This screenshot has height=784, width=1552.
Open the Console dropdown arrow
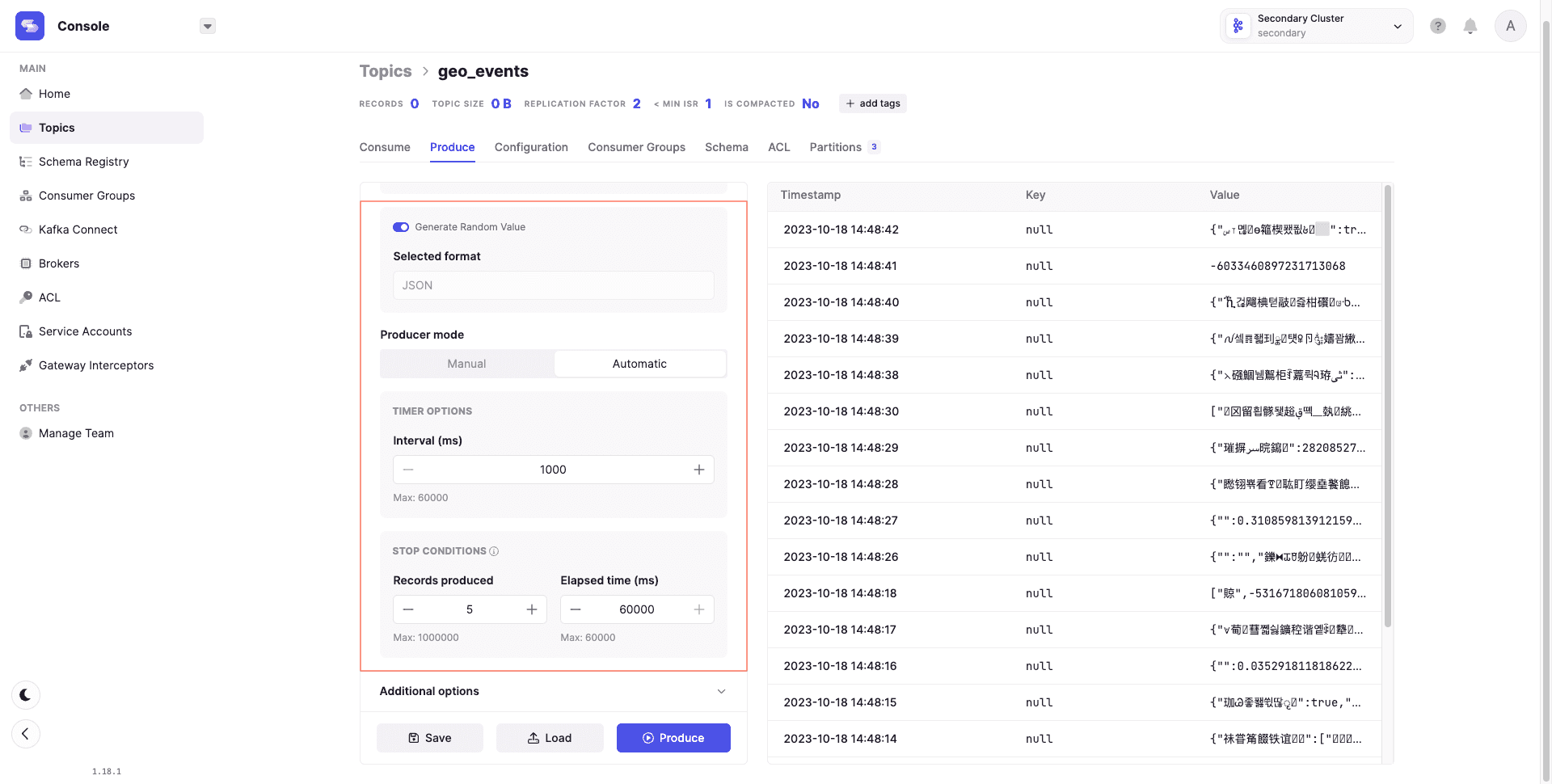pos(208,26)
